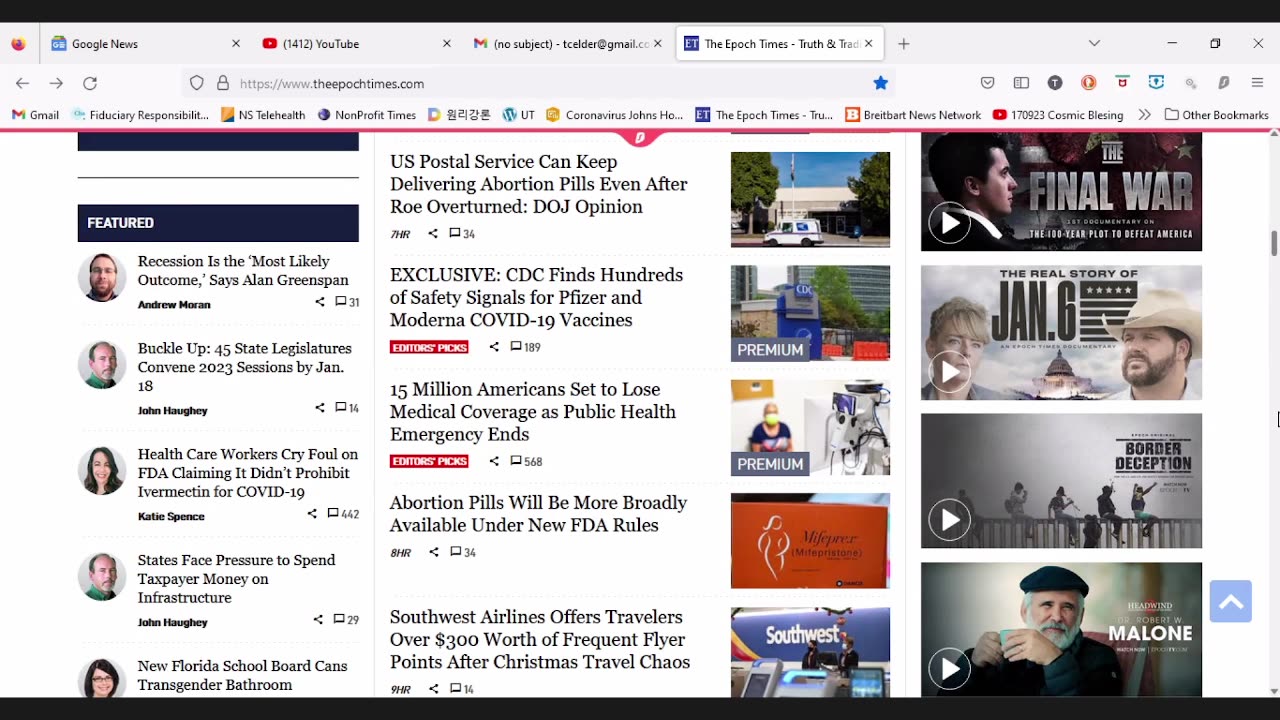Open the CDC building premium thumbnail
Screen dimensions: 1280x720
point(810,313)
